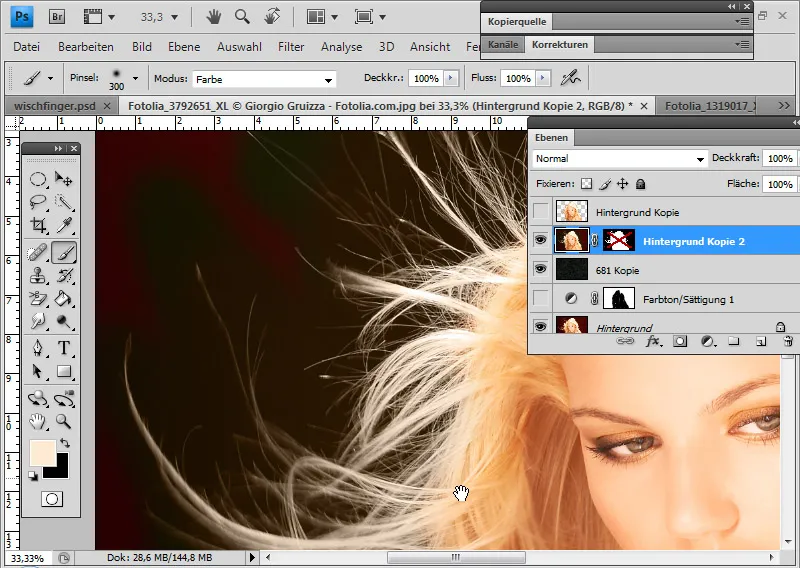
Task: Select the 3D Rotate tool
Action: [x=38, y=398]
